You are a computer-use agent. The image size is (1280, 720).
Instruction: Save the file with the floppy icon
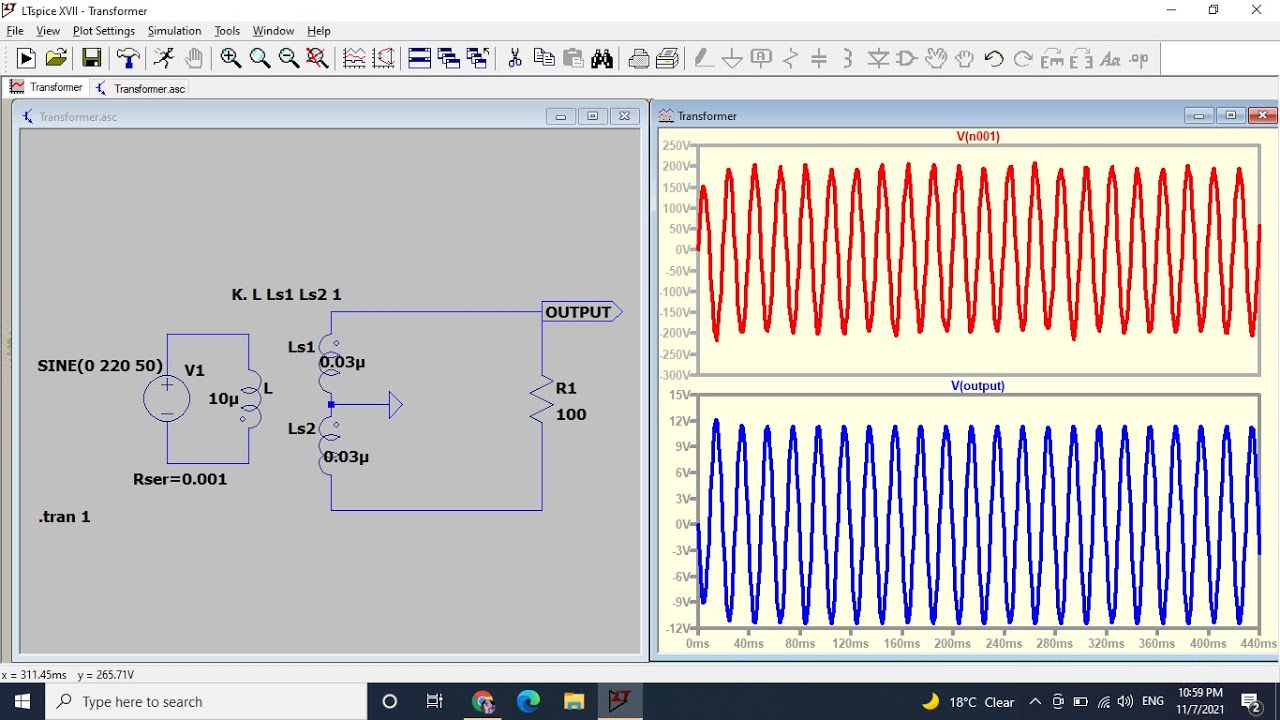point(91,58)
